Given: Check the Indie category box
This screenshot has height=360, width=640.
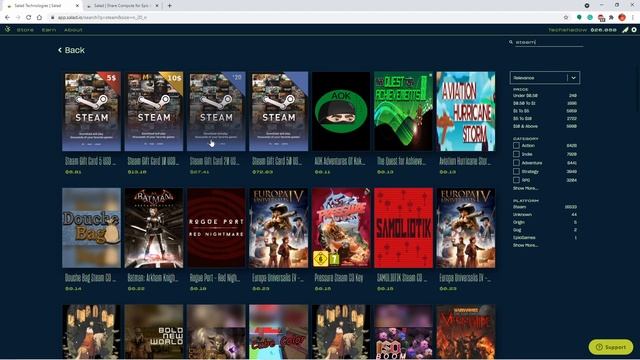Looking at the screenshot, I should (516, 154).
